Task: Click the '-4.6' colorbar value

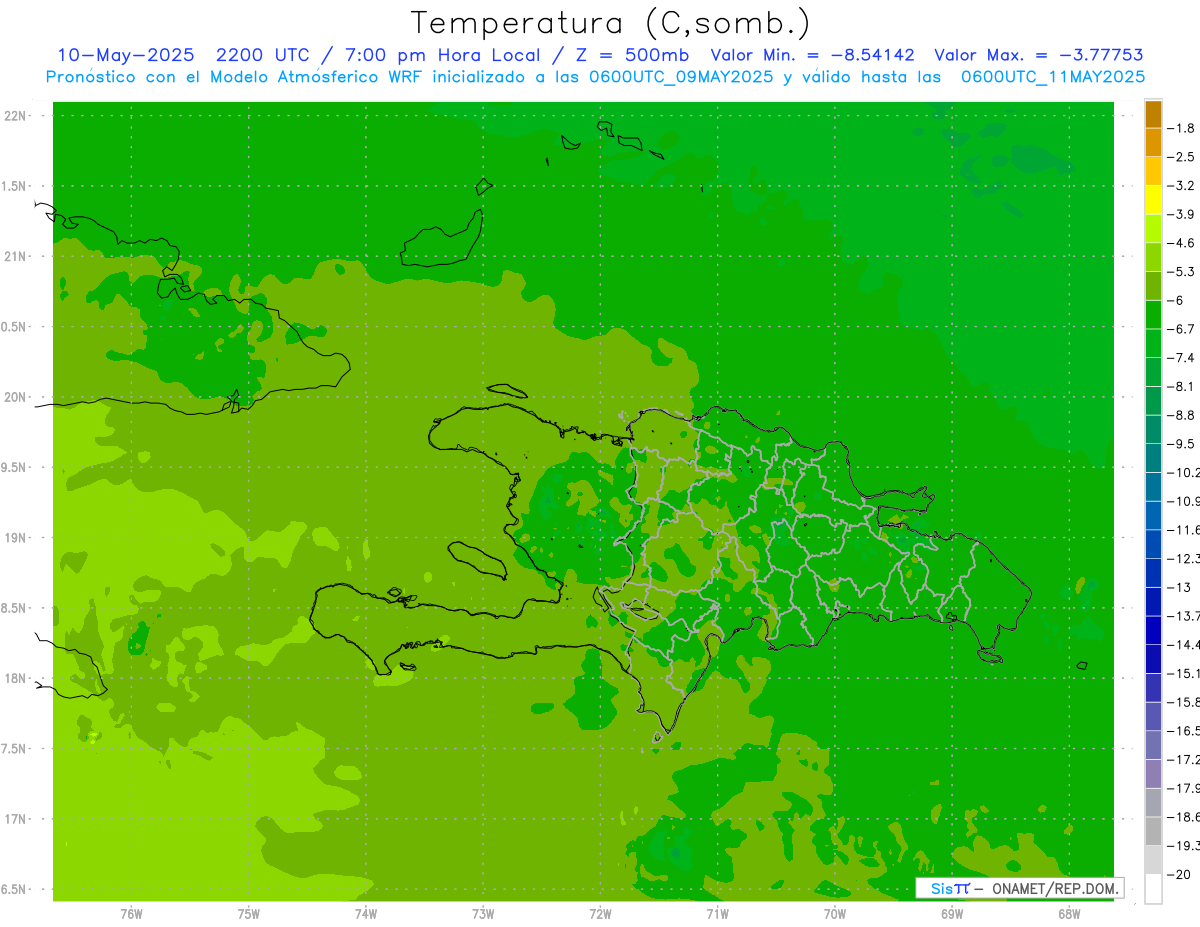Action: (1181, 243)
